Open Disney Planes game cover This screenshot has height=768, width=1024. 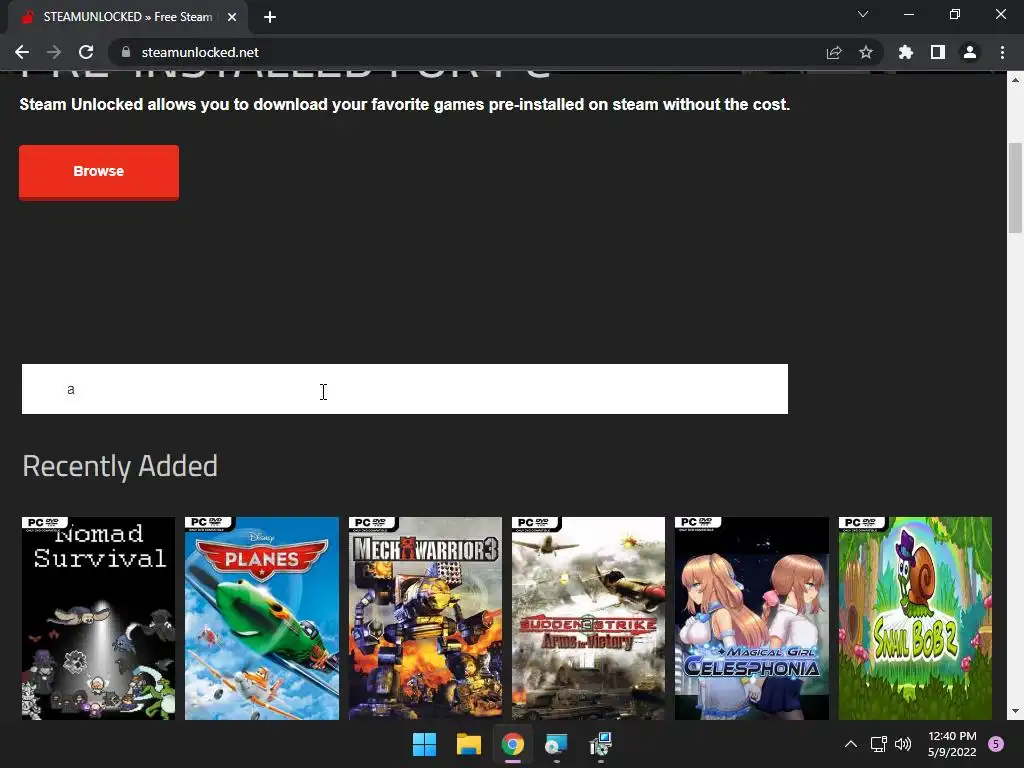click(262, 618)
